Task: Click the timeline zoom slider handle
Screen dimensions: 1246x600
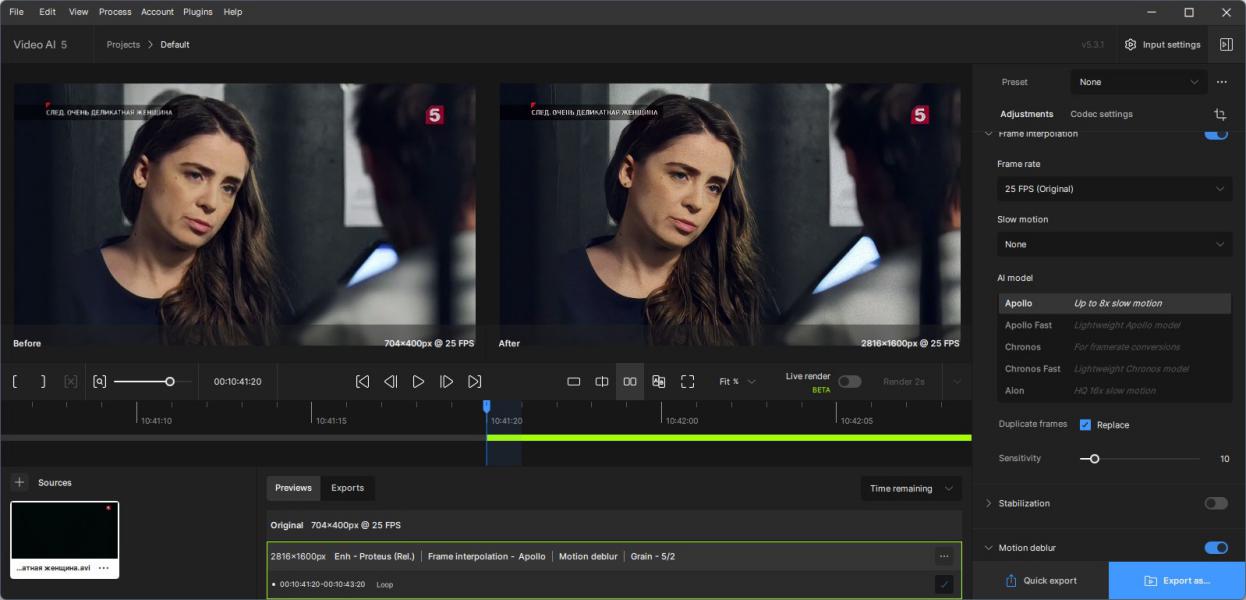Action: pos(170,382)
